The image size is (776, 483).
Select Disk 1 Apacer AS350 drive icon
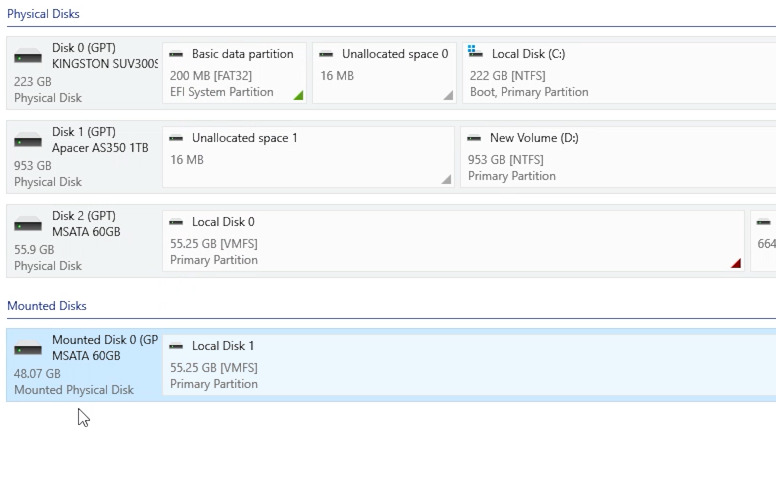coord(28,140)
